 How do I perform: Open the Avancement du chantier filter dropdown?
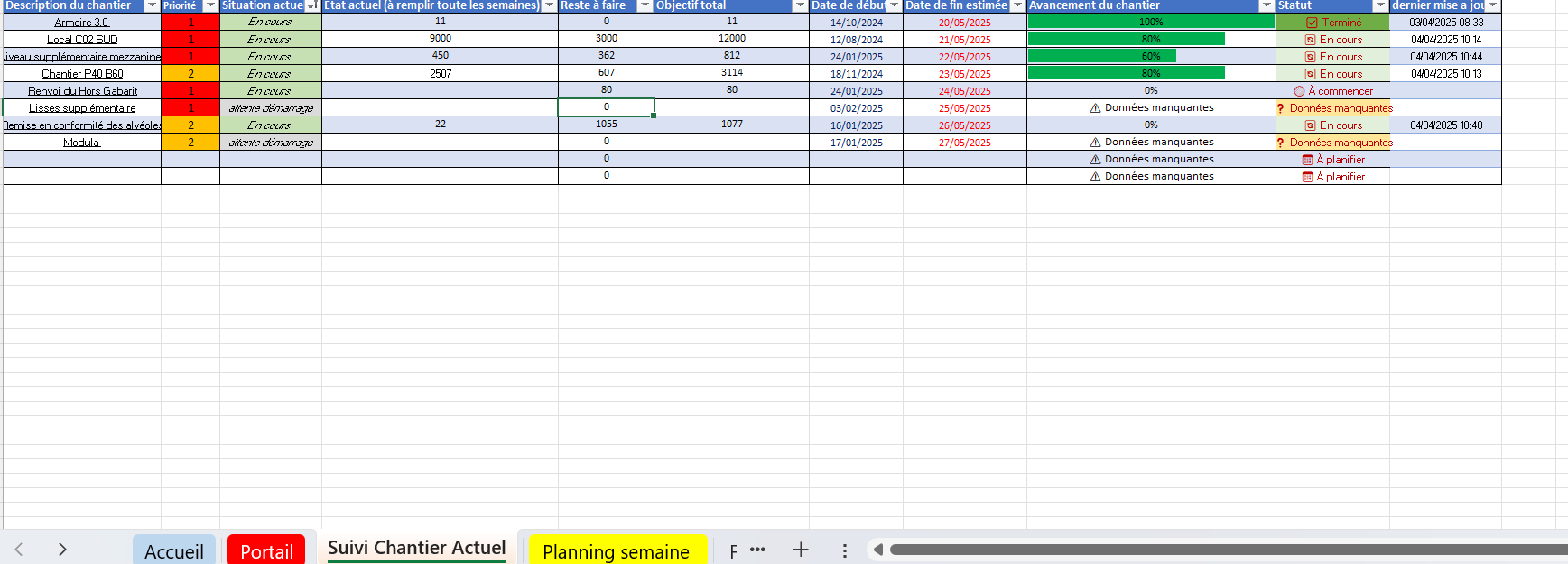(1266, 5)
